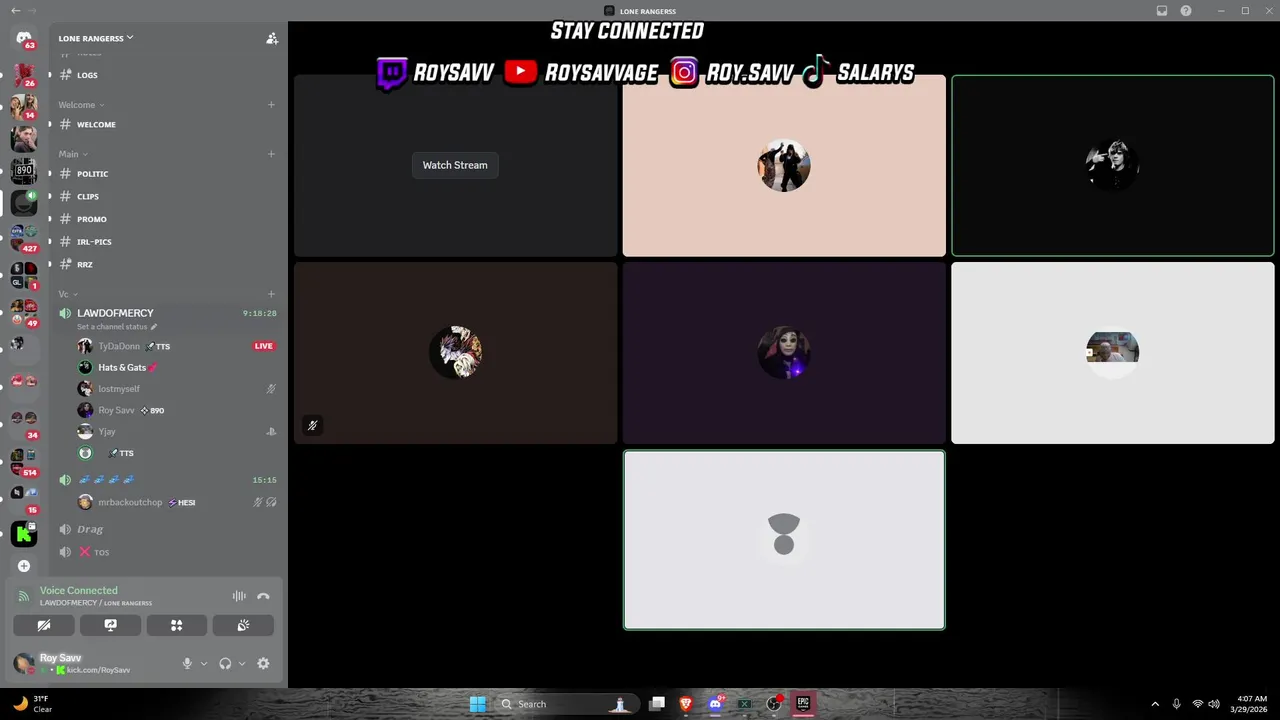Open server folder with 427 badge
Viewport: 1280px width, 720px height.
(x=24, y=238)
